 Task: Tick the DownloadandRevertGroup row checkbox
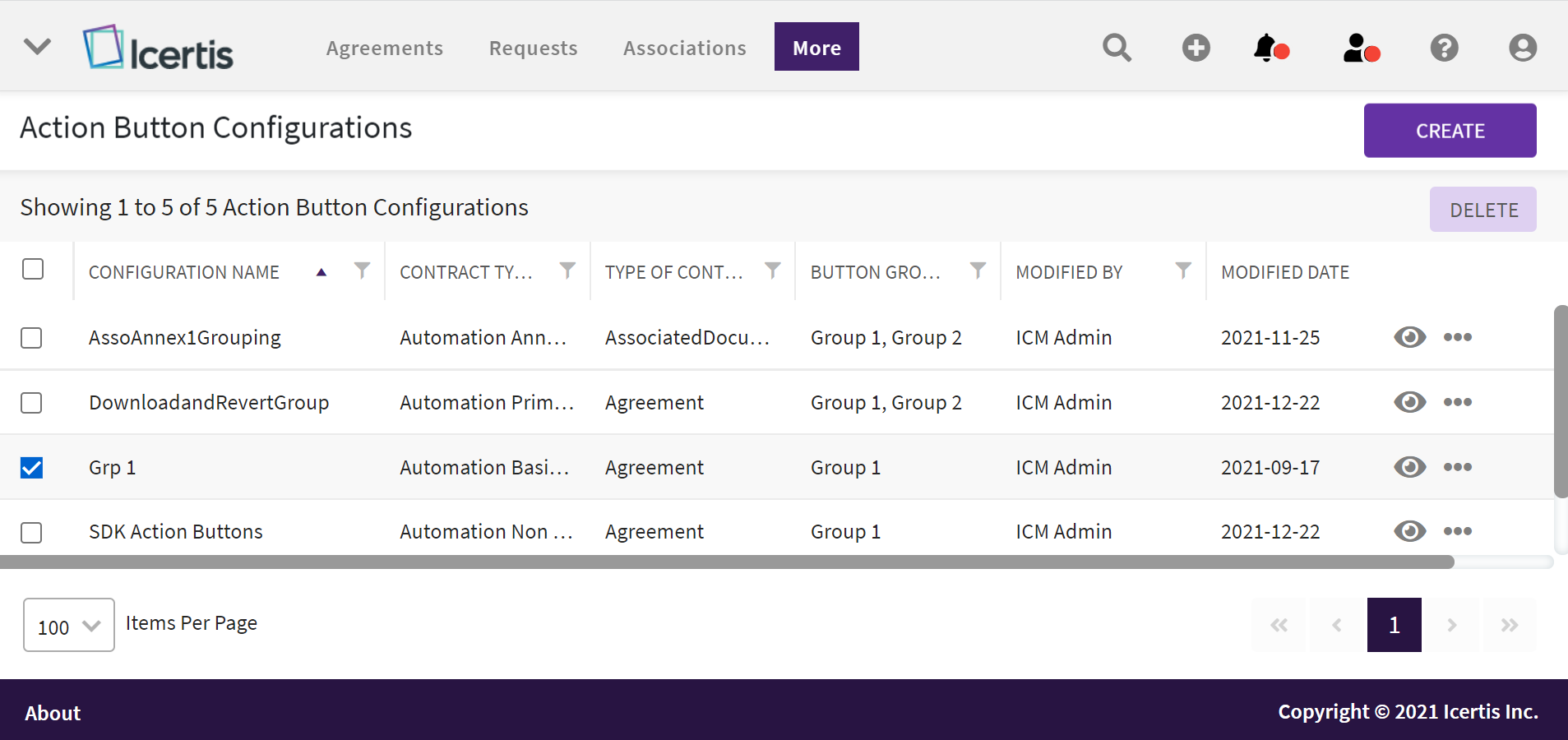pyautogui.click(x=32, y=403)
